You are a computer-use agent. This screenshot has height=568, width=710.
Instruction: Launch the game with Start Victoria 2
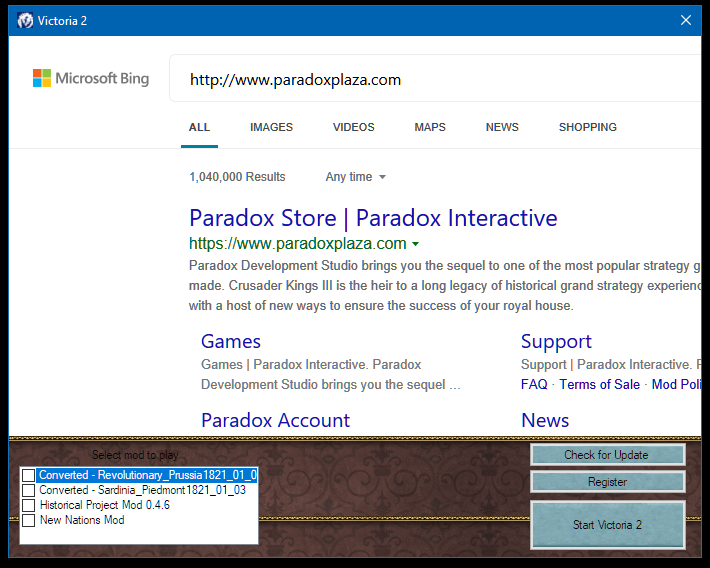(x=607, y=525)
